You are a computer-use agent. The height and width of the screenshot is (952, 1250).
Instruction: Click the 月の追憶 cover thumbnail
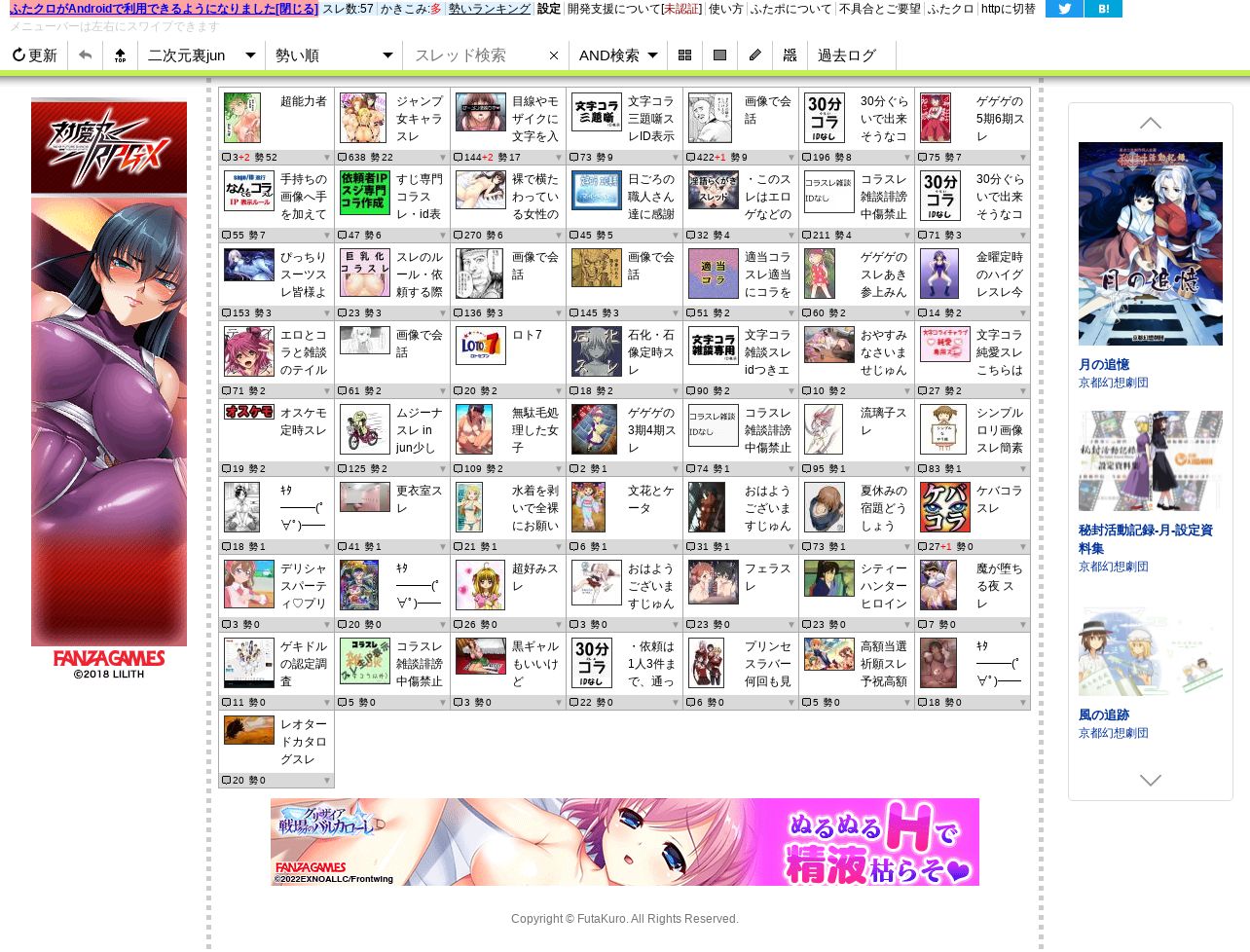coord(1151,243)
